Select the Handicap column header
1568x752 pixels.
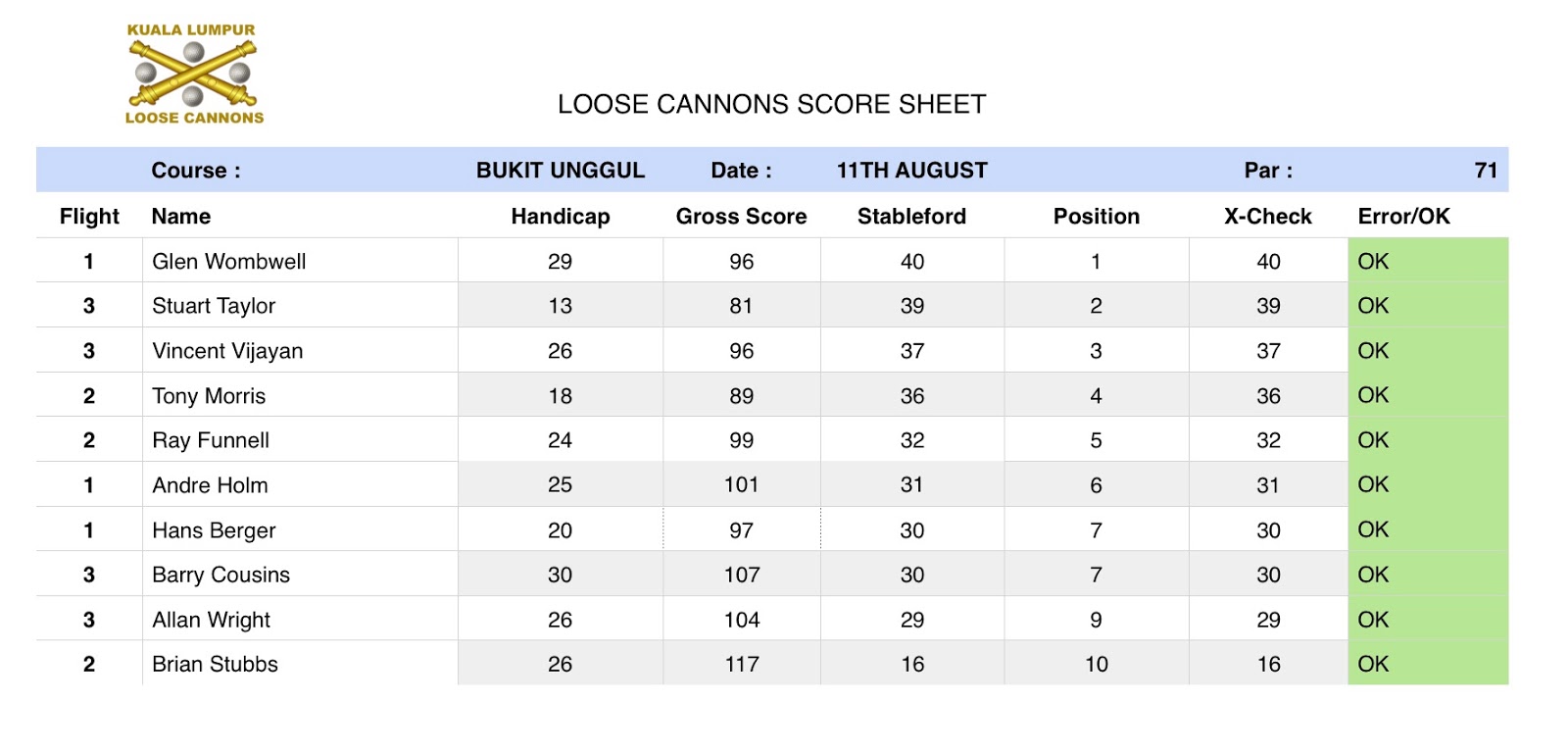(560, 217)
